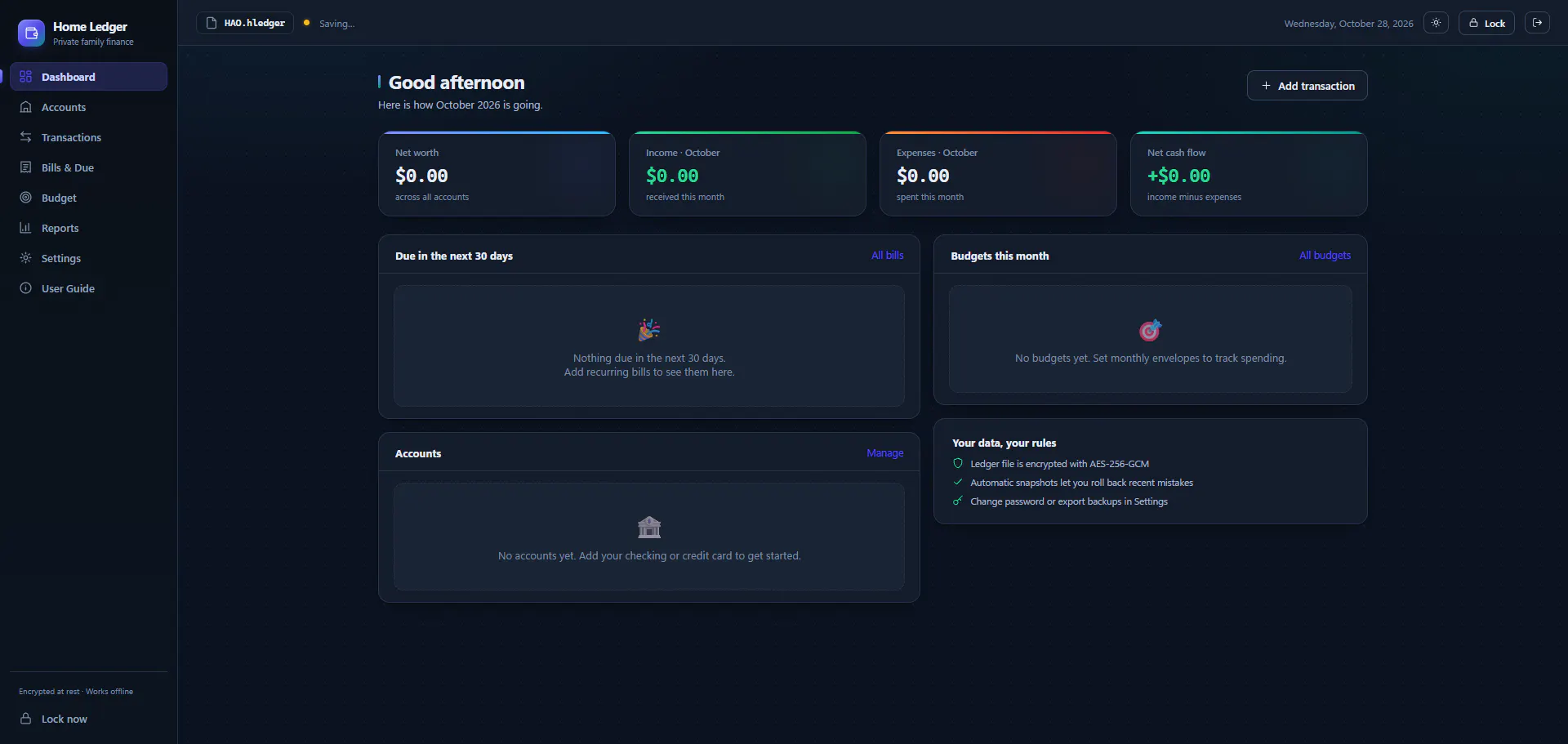This screenshot has width=1568, height=744.
Task: Click Manage link in Accounts panel
Action: [x=885, y=453]
